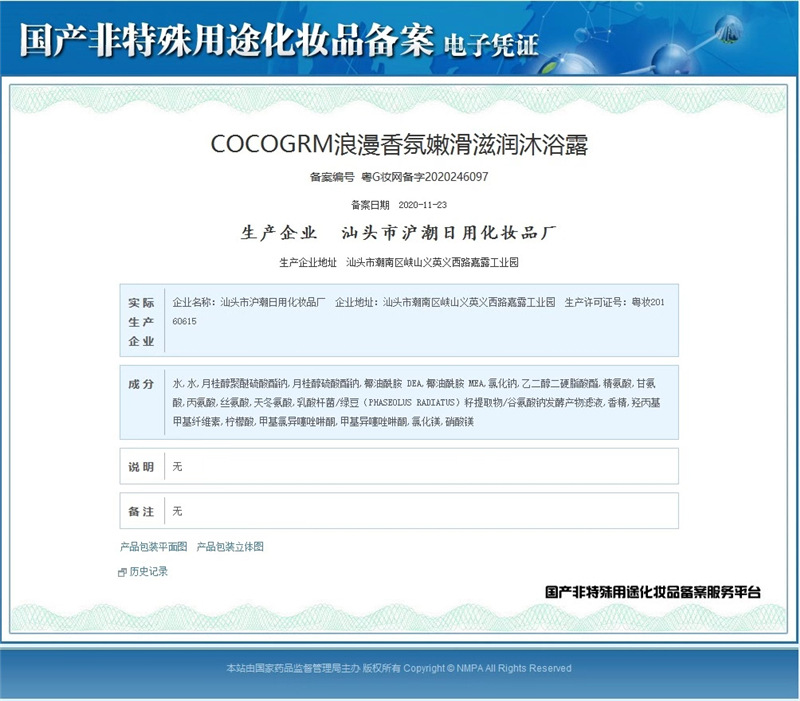
Task: Click the 备注 row label
Action: [141, 511]
